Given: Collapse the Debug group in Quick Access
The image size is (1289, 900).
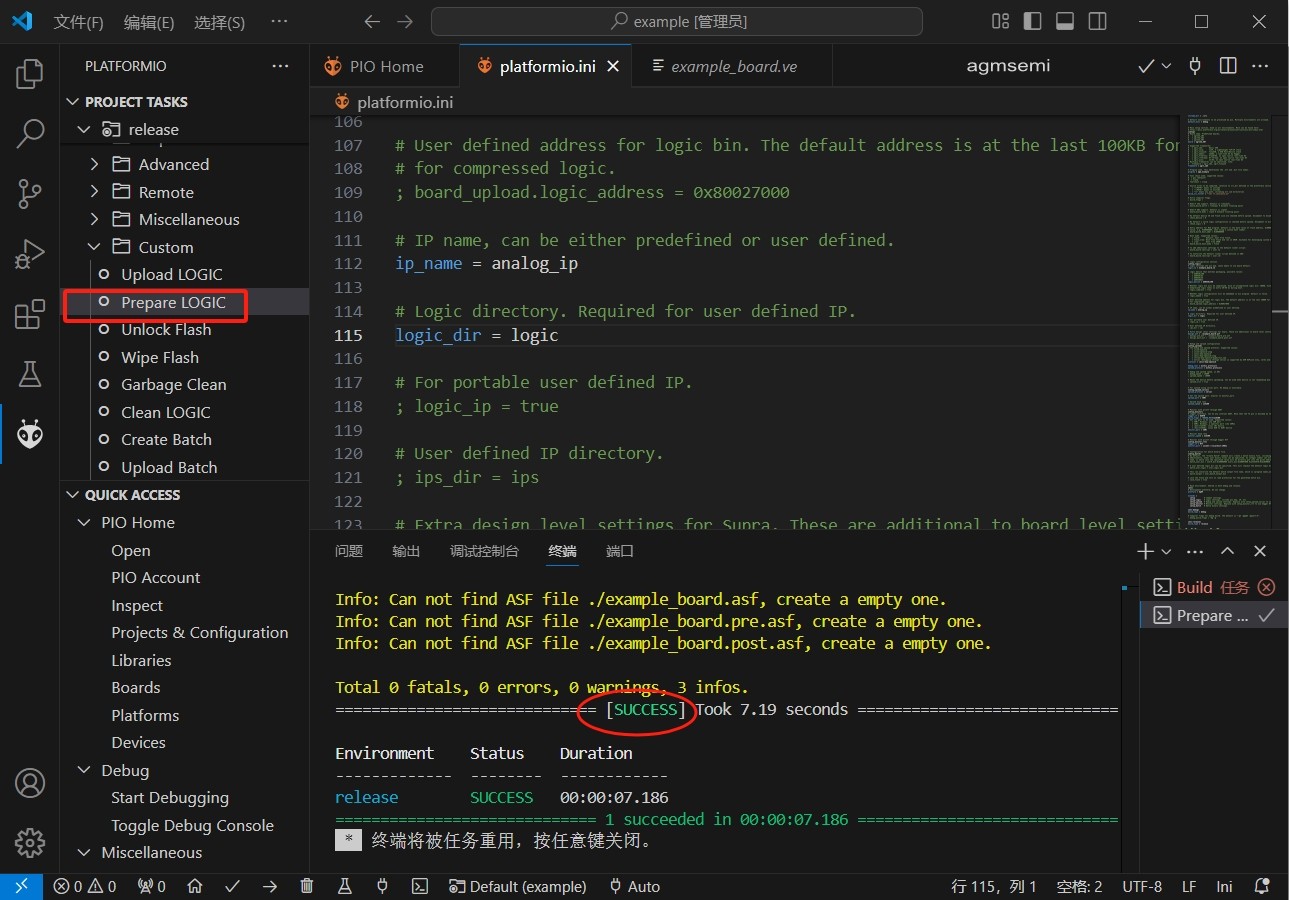Looking at the screenshot, I should (84, 770).
